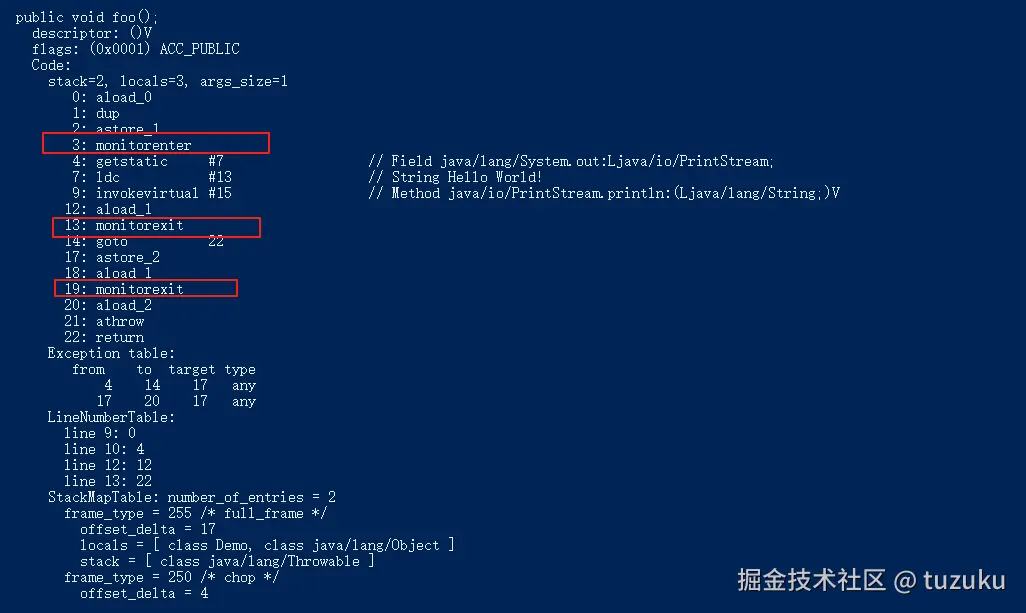Viewport: 1026px width, 613px height.
Task: Click the monitorexit instruction at offset 19
Action: tap(140, 289)
